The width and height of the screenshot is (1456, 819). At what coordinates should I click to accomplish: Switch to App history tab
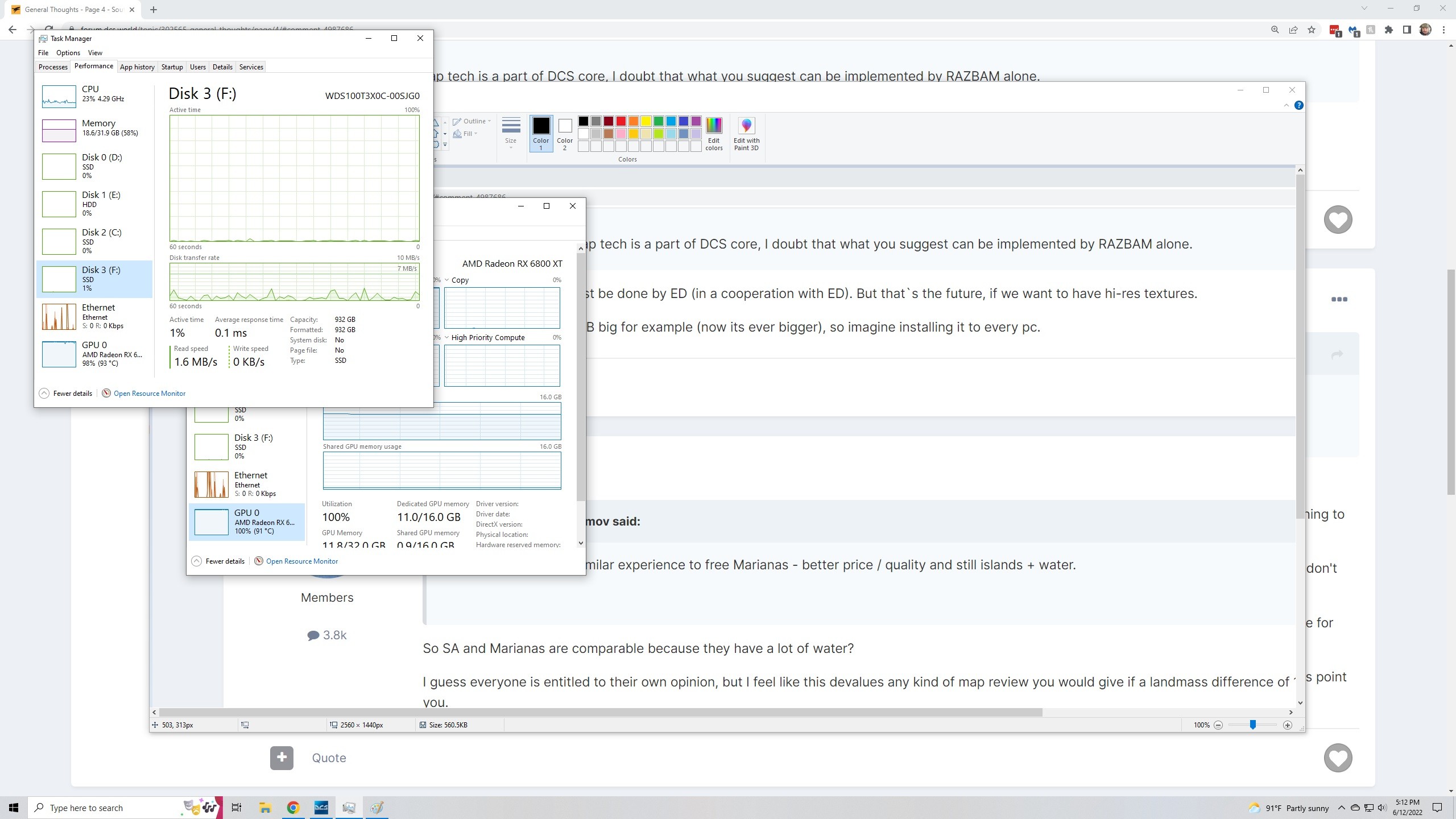137,67
